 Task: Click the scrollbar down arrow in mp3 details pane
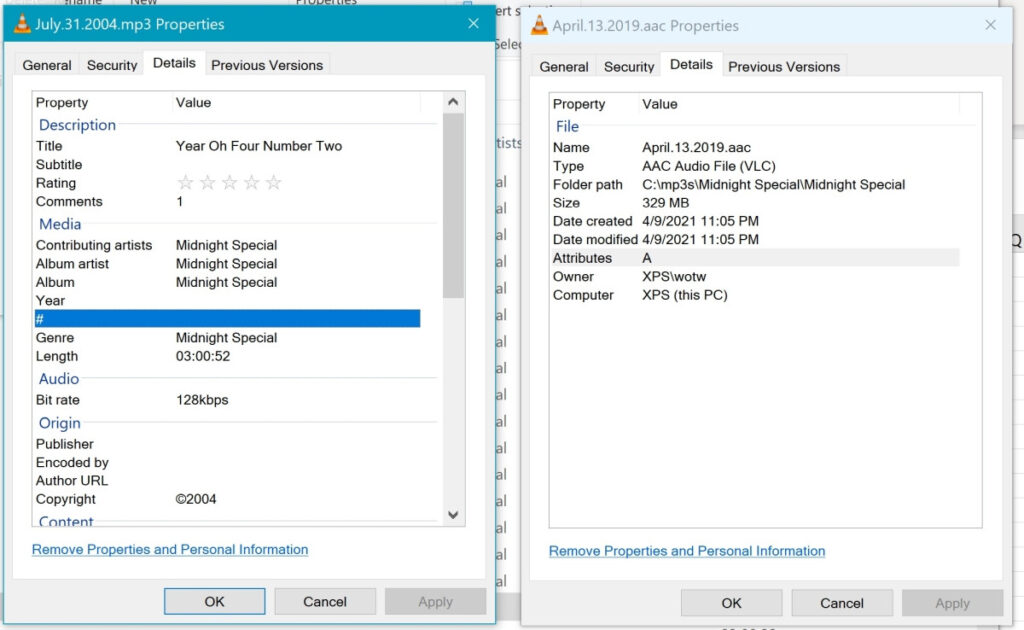(x=453, y=514)
